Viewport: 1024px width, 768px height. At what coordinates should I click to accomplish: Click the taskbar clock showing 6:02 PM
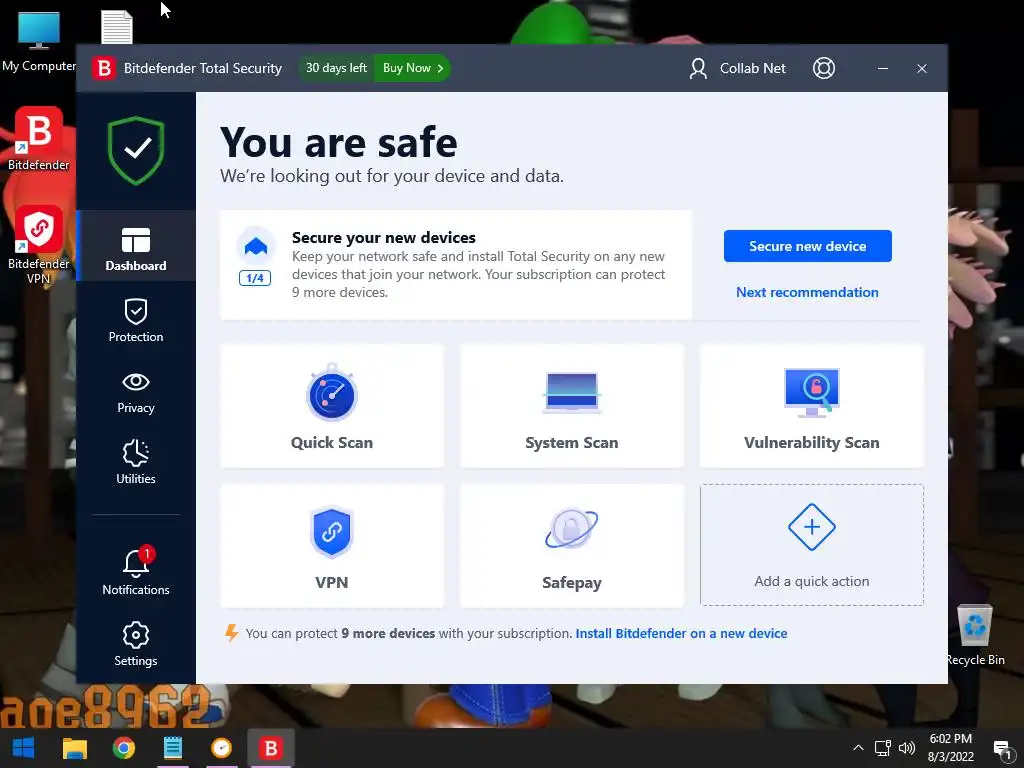pos(950,748)
